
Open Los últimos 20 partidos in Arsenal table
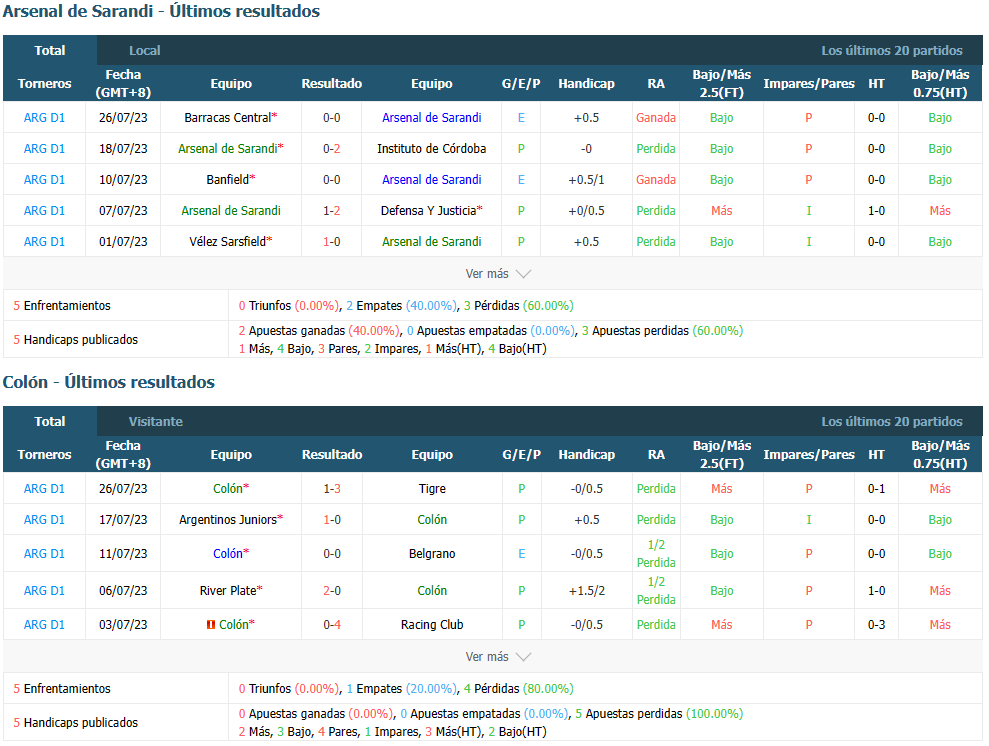pos(891,50)
